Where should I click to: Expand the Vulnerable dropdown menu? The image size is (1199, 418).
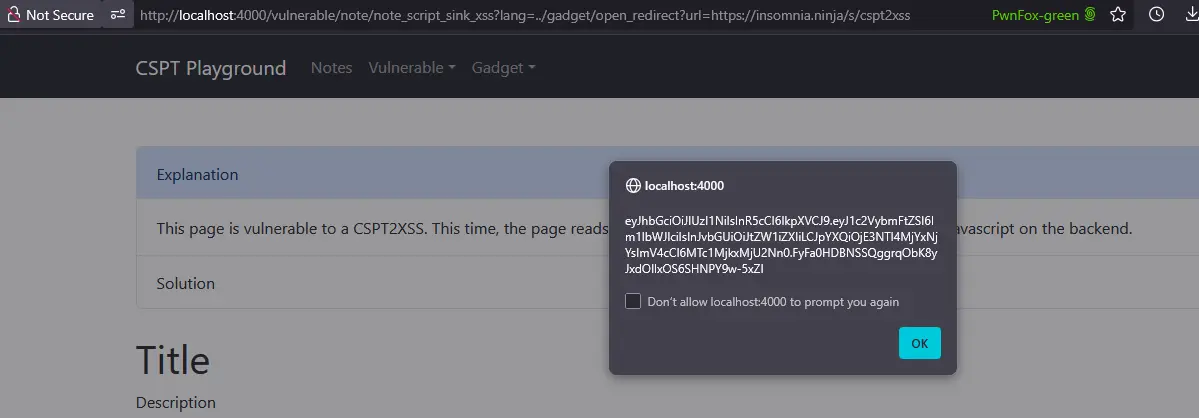click(412, 68)
